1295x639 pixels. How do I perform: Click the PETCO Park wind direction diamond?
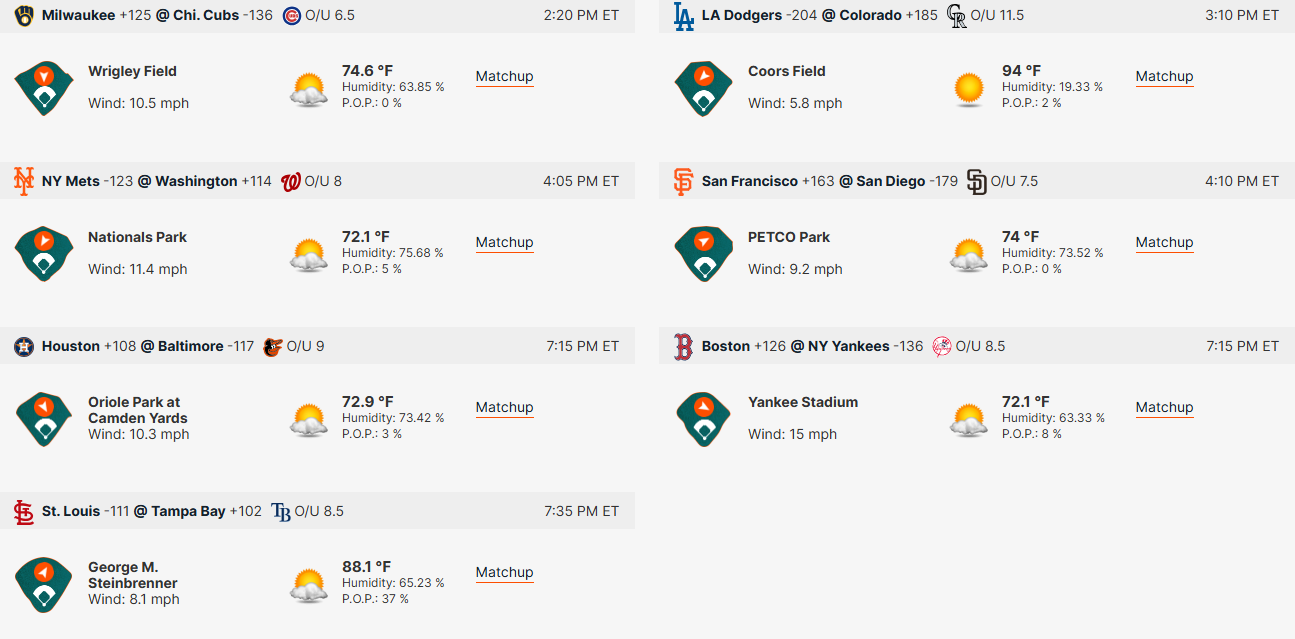click(704, 254)
